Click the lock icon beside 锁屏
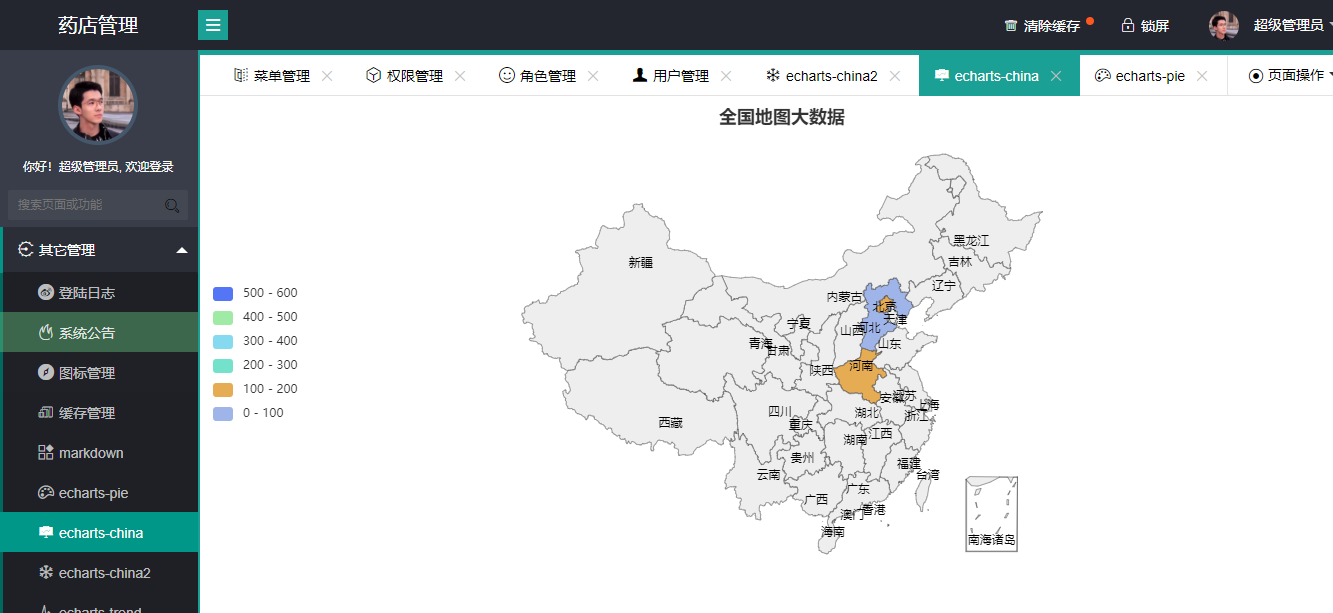The width and height of the screenshot is (1333, 613). click(1128, 25)
